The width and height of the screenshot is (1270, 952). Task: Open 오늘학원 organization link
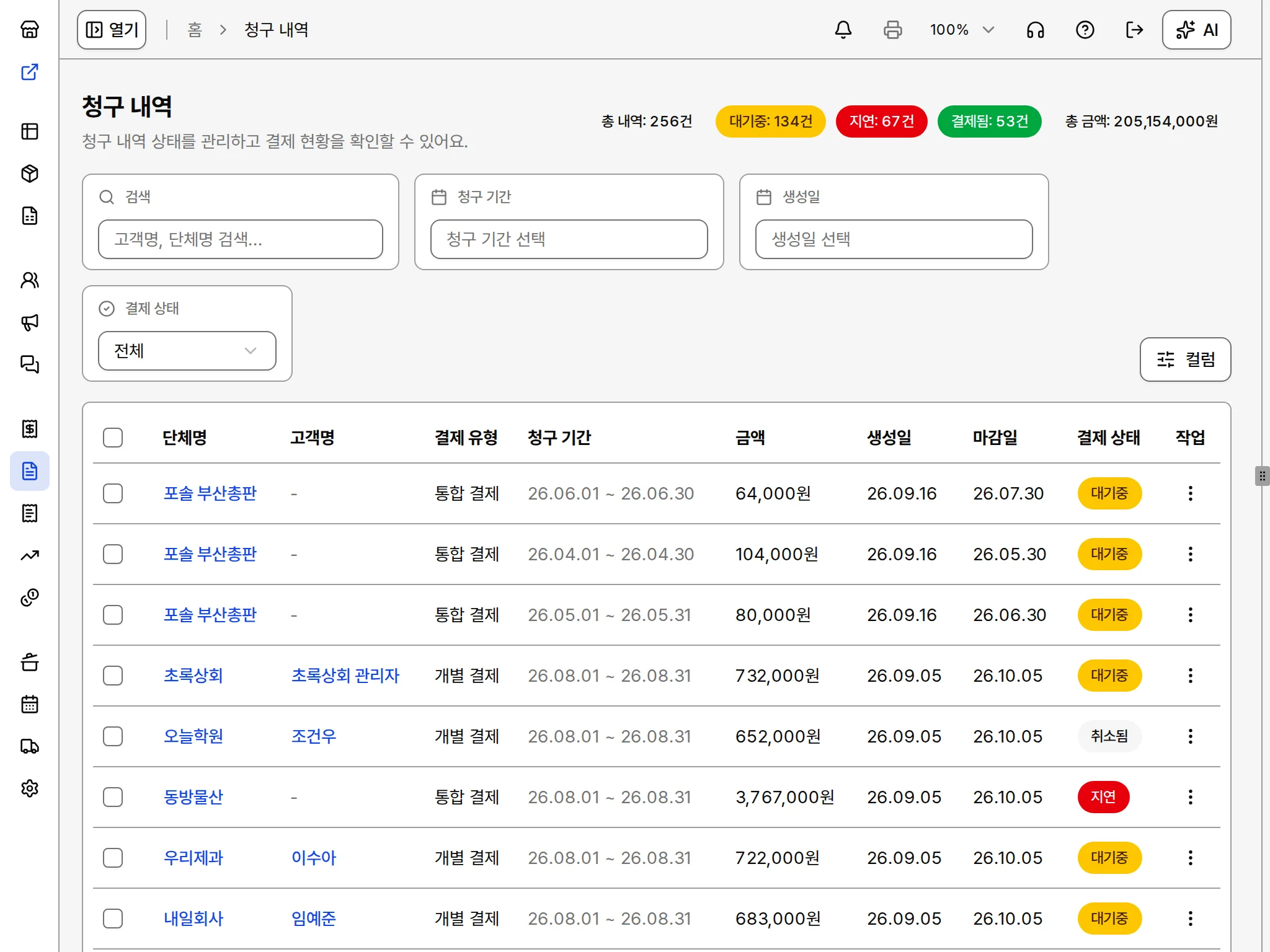pyautogui.click(x=193, y=736)
